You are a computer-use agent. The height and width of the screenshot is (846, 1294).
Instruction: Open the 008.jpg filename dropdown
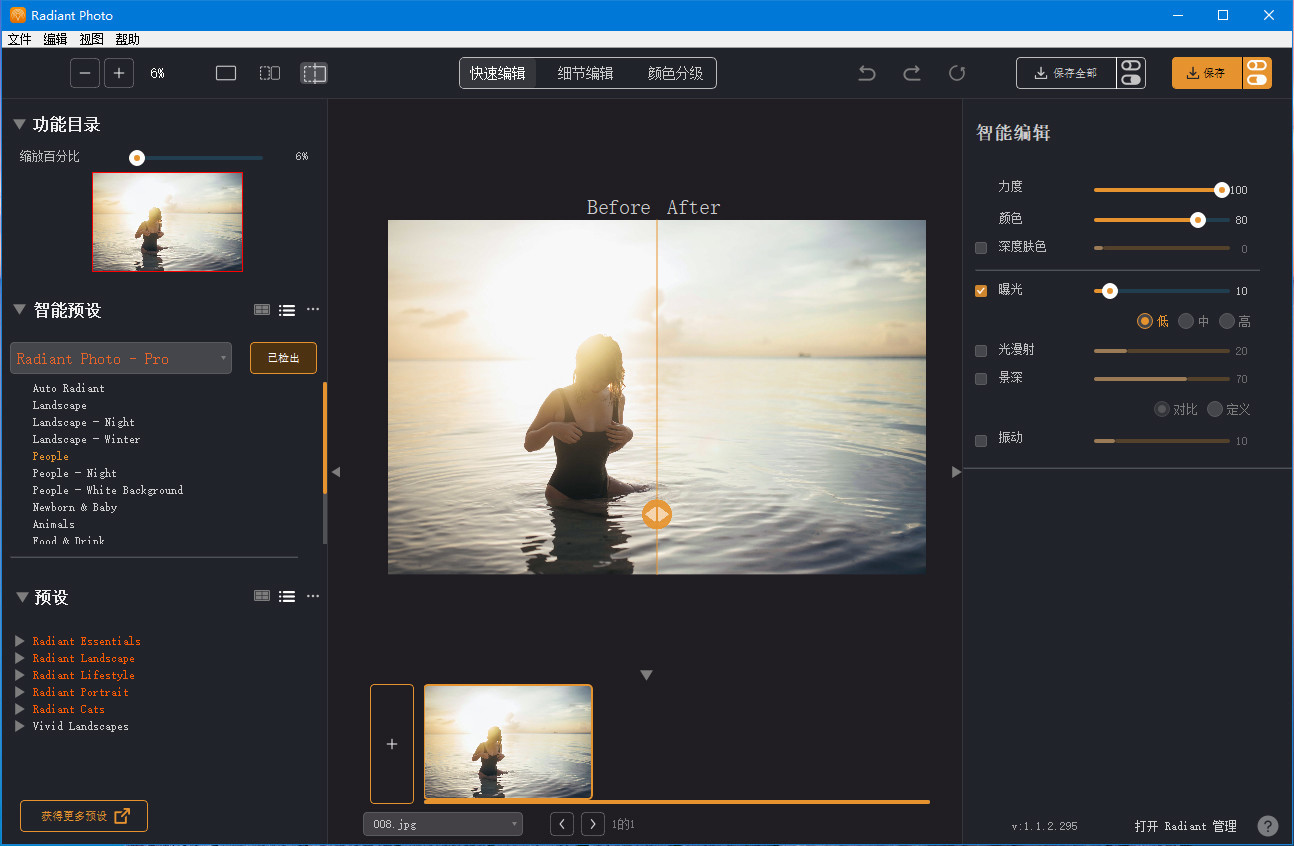[516, 824]
